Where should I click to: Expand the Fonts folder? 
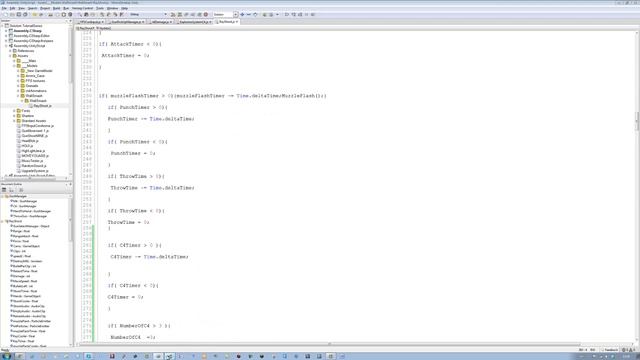pyautogui.click(x=14, y=111)
